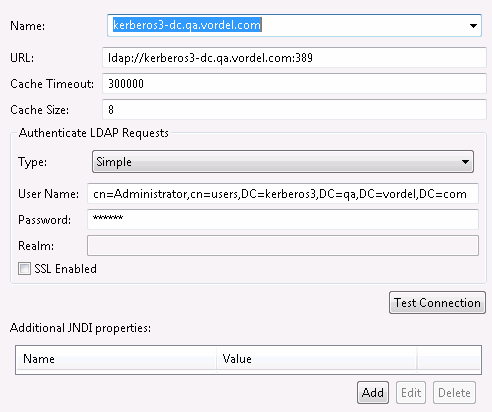Select the Cache Size field

pos(294,109)
